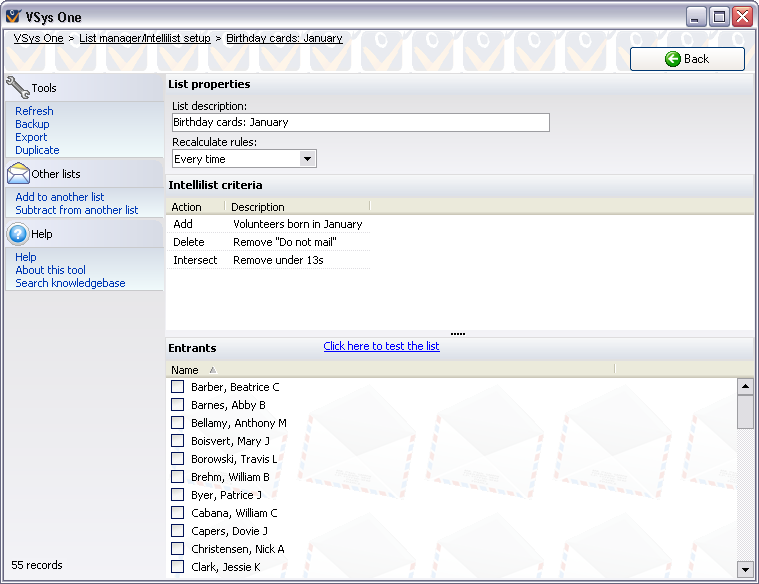The image size is (759, 584).
Task: Click the entrants scrollbar down arrow
Action: [x=745, y=569]
